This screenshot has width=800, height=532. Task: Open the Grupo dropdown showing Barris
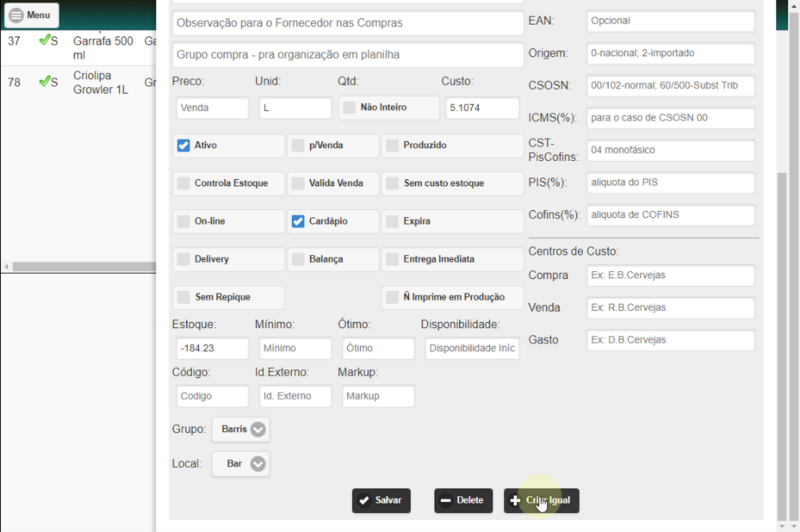241,429
